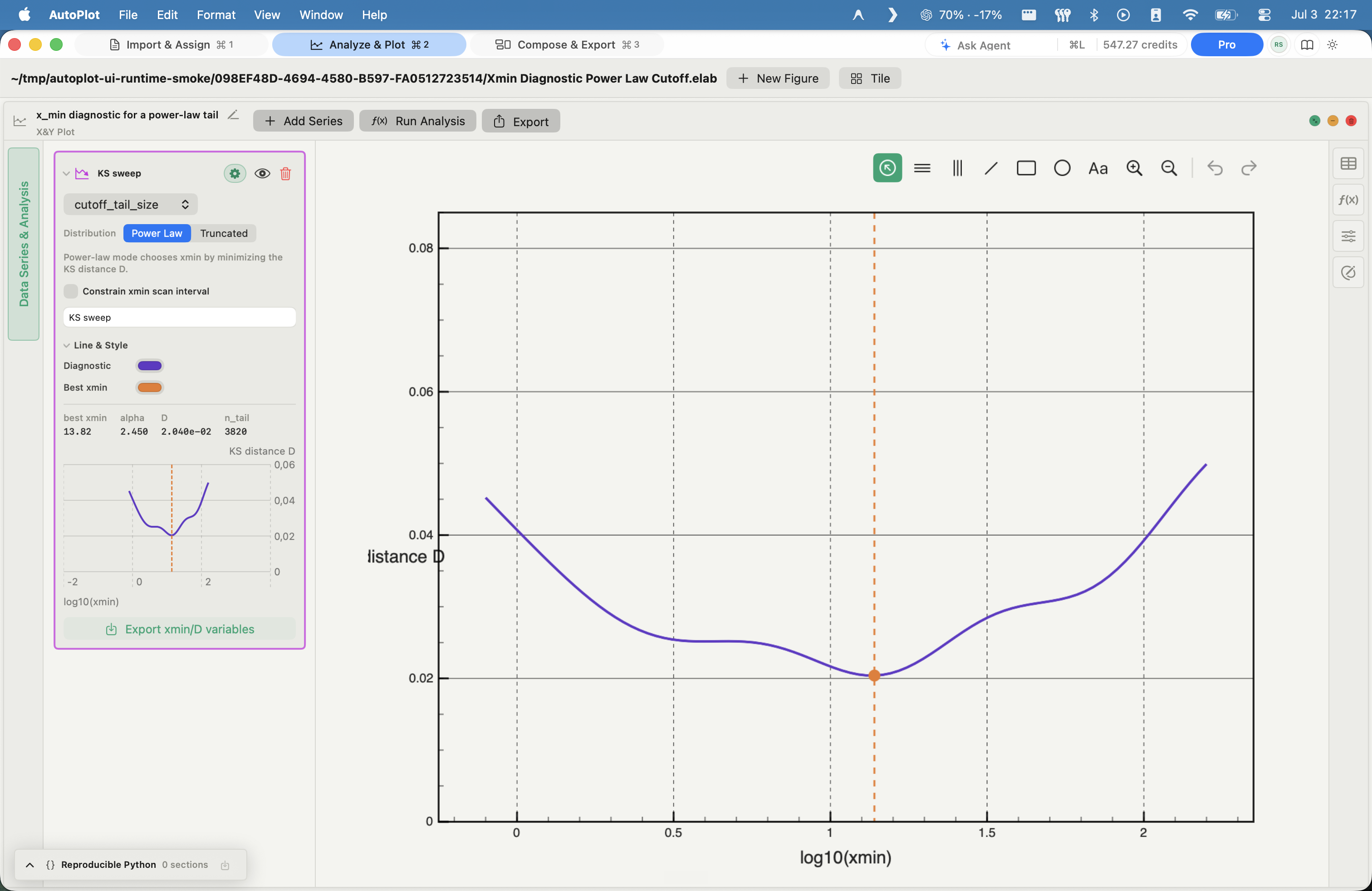Redo the last plot action
Viewport: 1372px width, 891px height.
click(x=1249, y=168)
